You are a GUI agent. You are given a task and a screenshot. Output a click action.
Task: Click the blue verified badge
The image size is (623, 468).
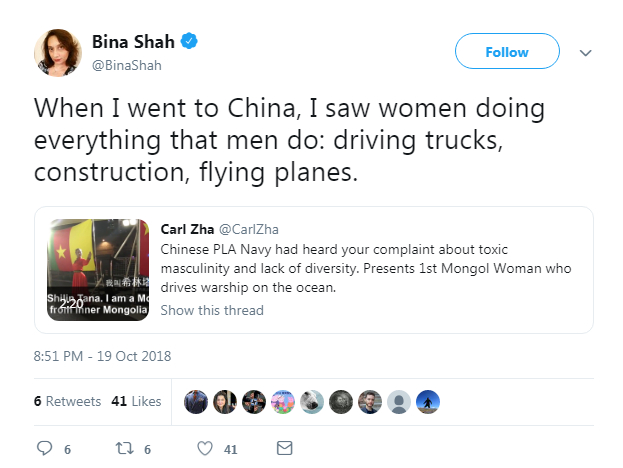point(188,42)
